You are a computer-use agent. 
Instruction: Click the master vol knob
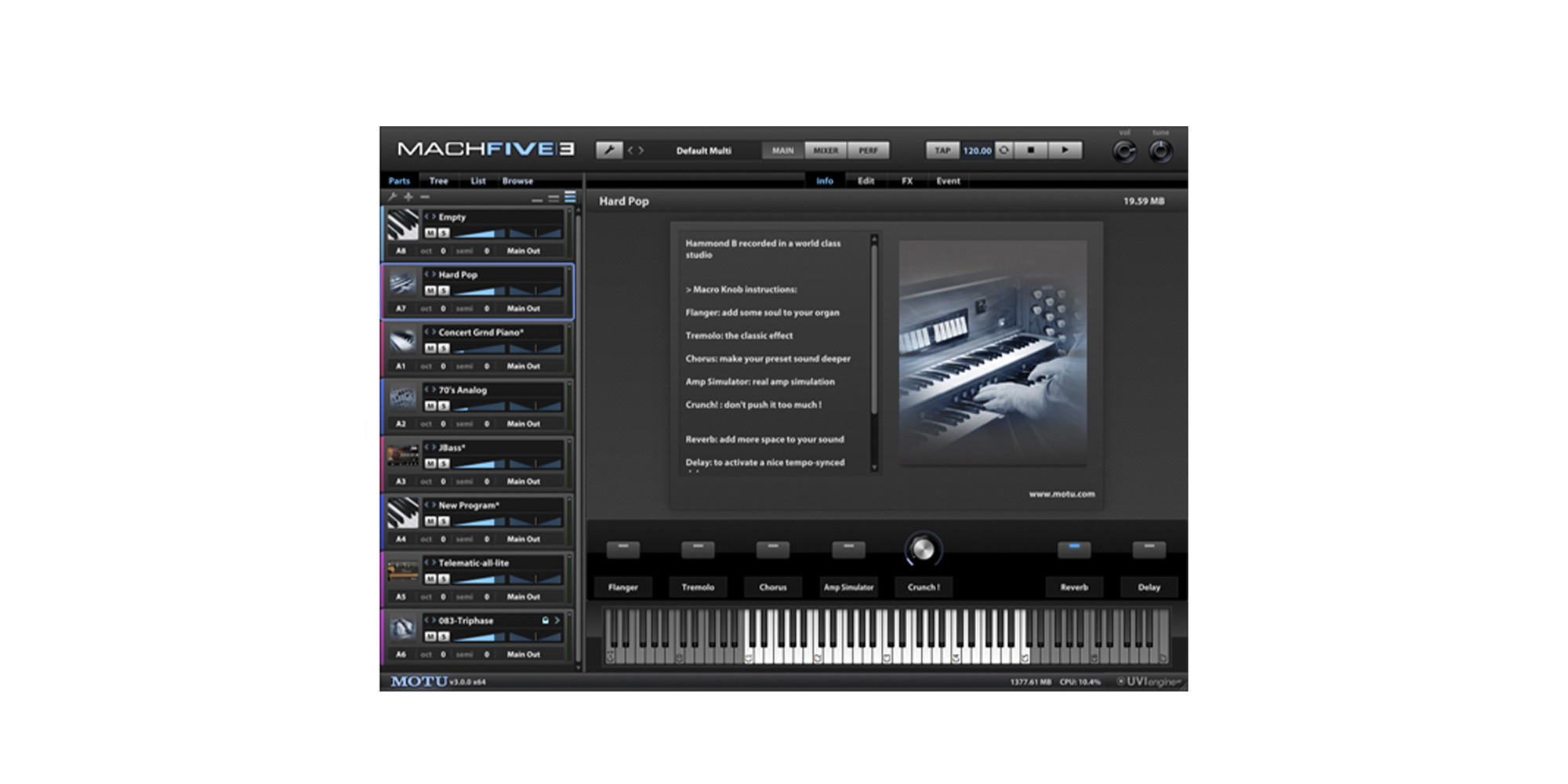(1124, 151)
